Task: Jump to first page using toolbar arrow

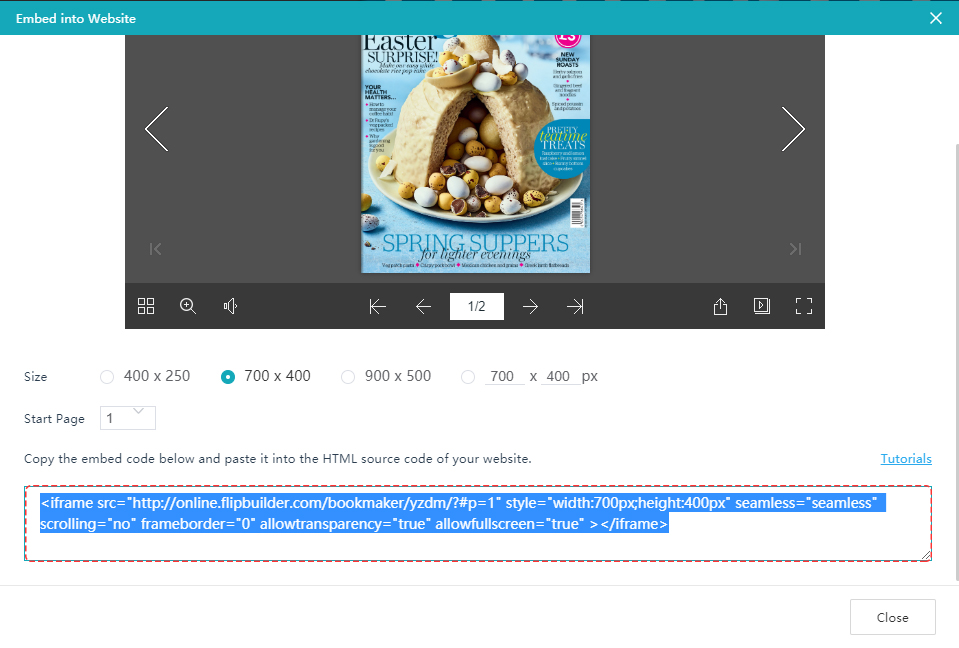Action: [377, 306]
